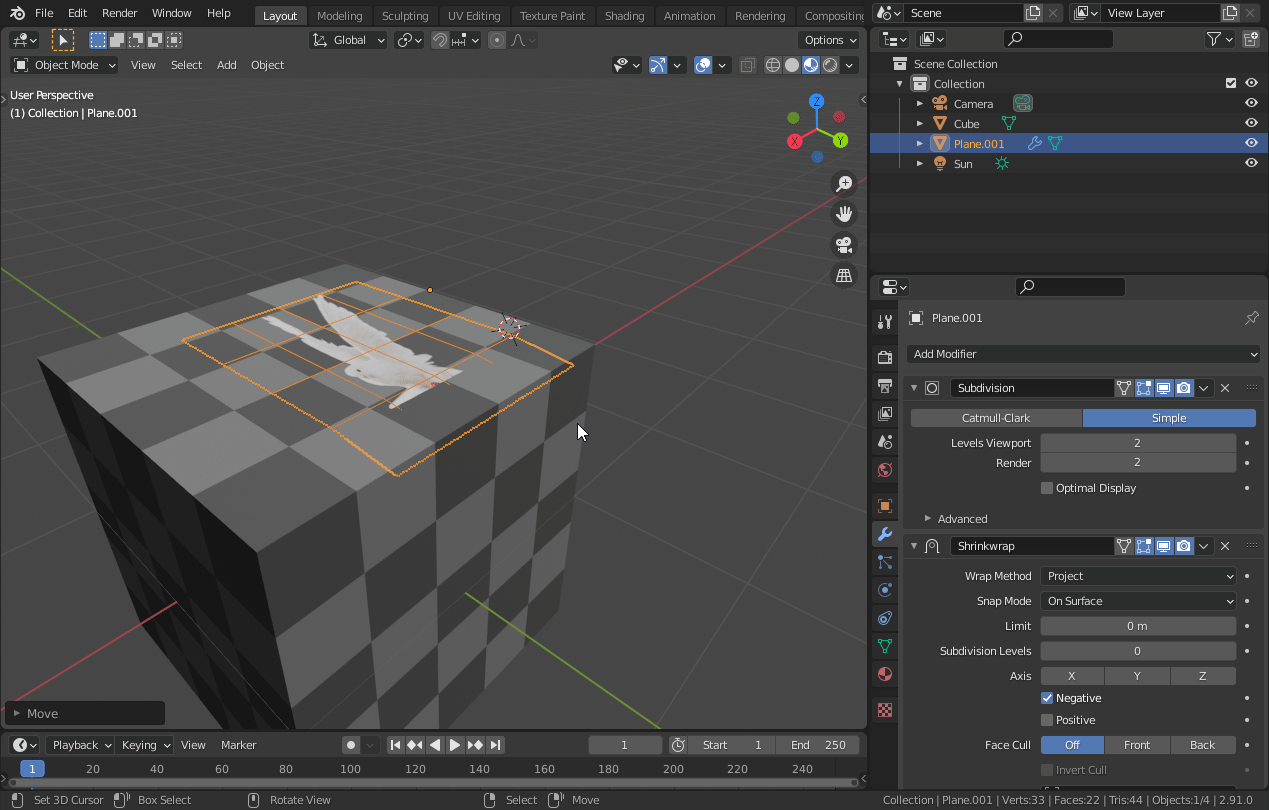Switch to Shading workspace tab

[624, 15]
